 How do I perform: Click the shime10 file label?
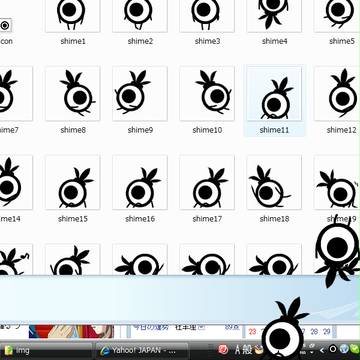coord(207,130)
